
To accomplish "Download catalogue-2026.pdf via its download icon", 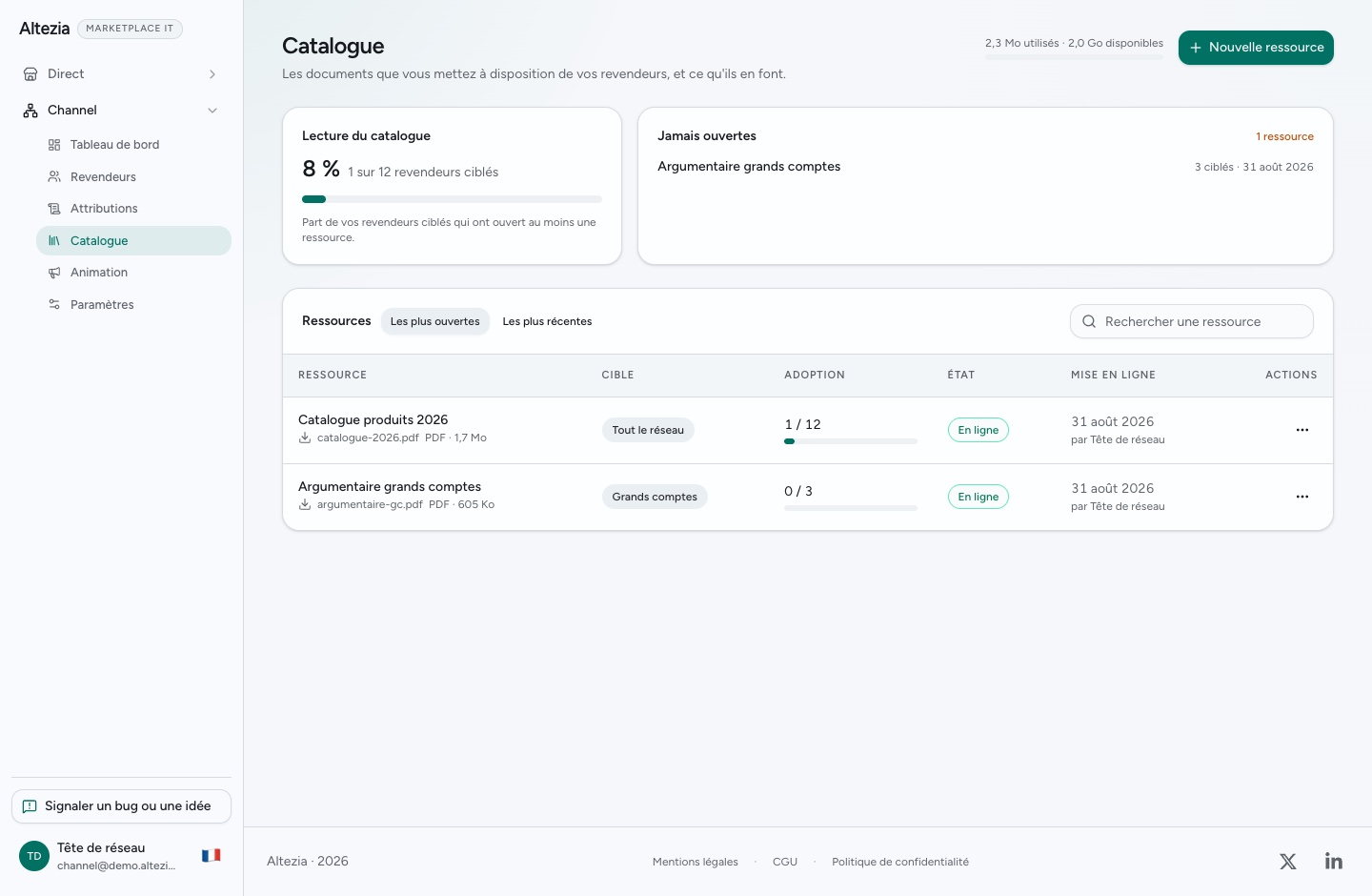I will tap(305, 438).
